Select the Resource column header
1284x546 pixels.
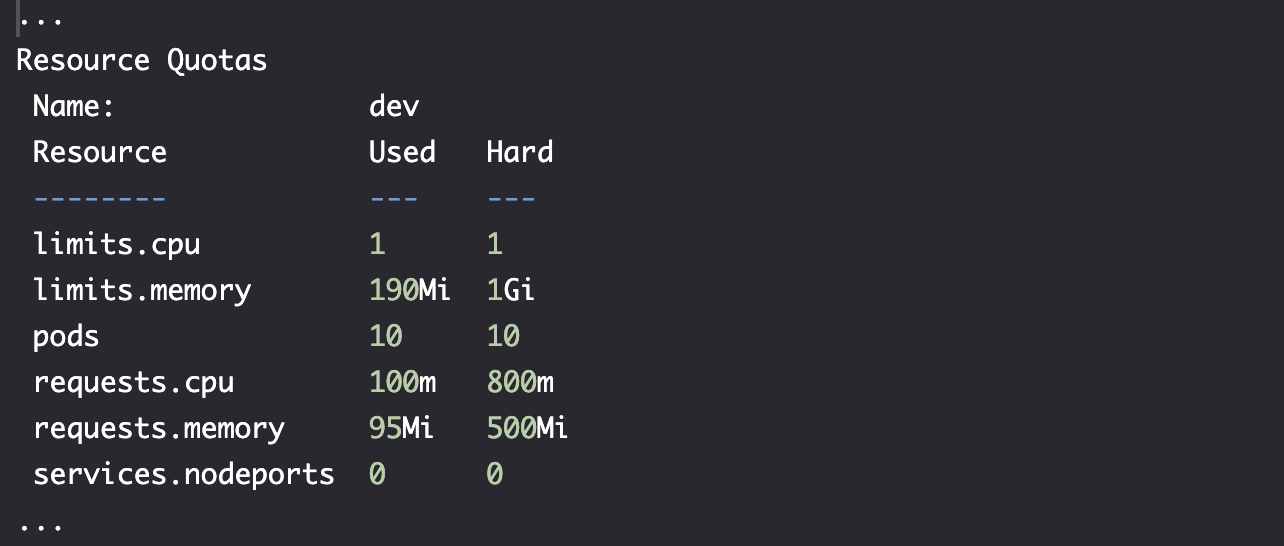click(x=100, y=152)
